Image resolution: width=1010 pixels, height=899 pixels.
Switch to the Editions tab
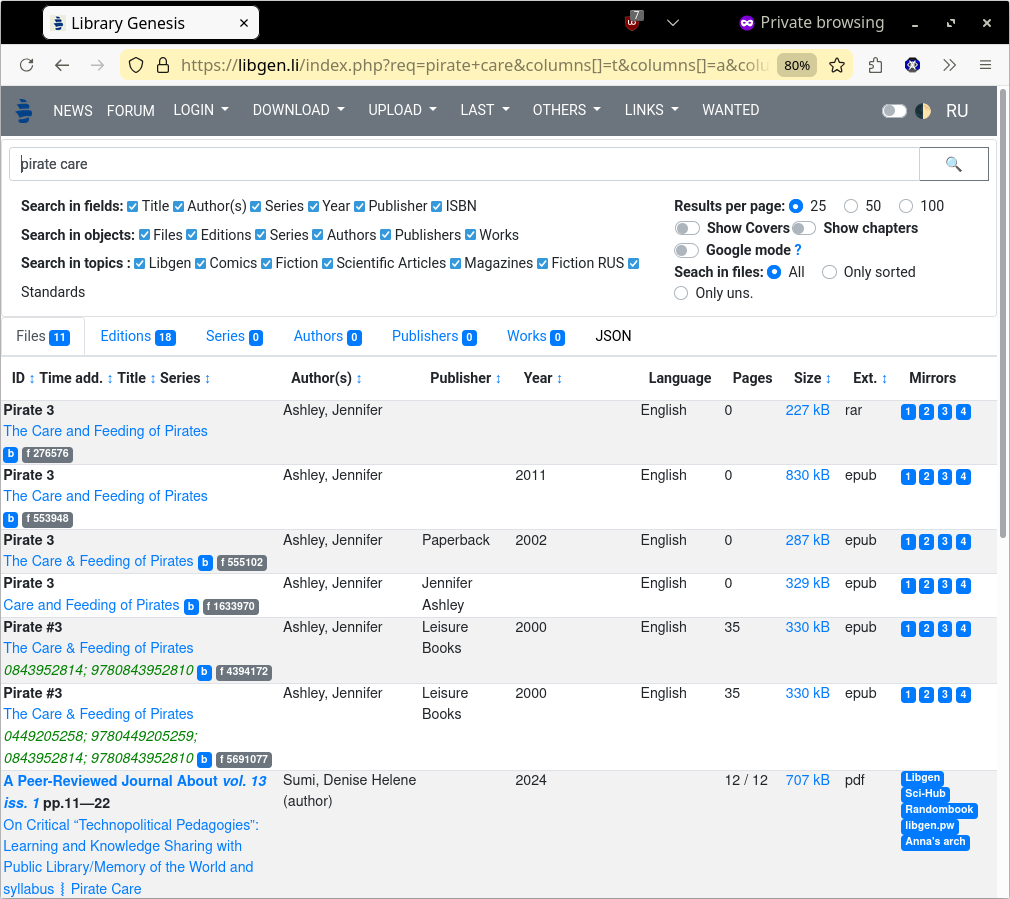[x=137, y=337]
